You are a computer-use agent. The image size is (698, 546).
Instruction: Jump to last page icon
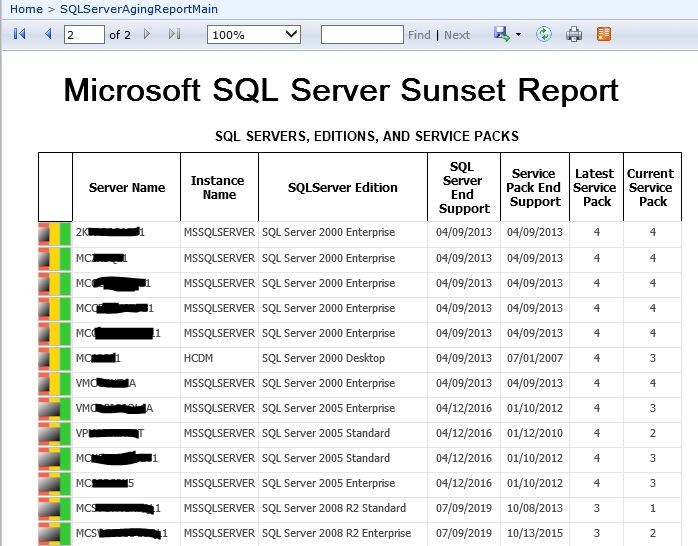pyautogui.click(x=174, y=34)
